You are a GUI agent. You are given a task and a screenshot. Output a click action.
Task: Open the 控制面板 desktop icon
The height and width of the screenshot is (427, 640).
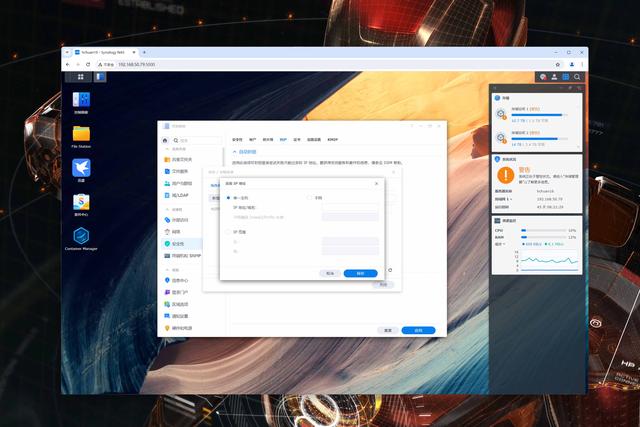click(x=81, y=102)
